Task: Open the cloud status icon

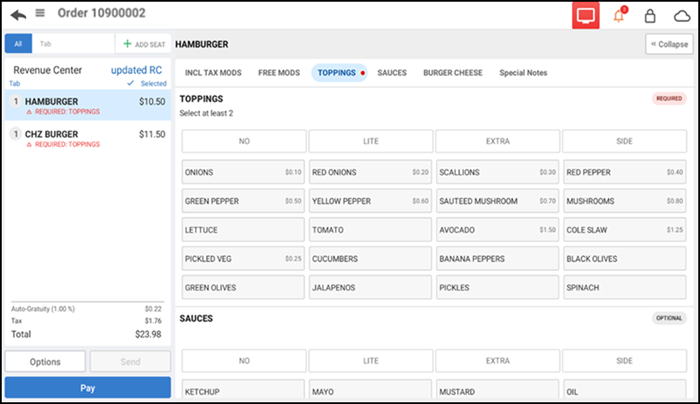Action: point(682,16)
